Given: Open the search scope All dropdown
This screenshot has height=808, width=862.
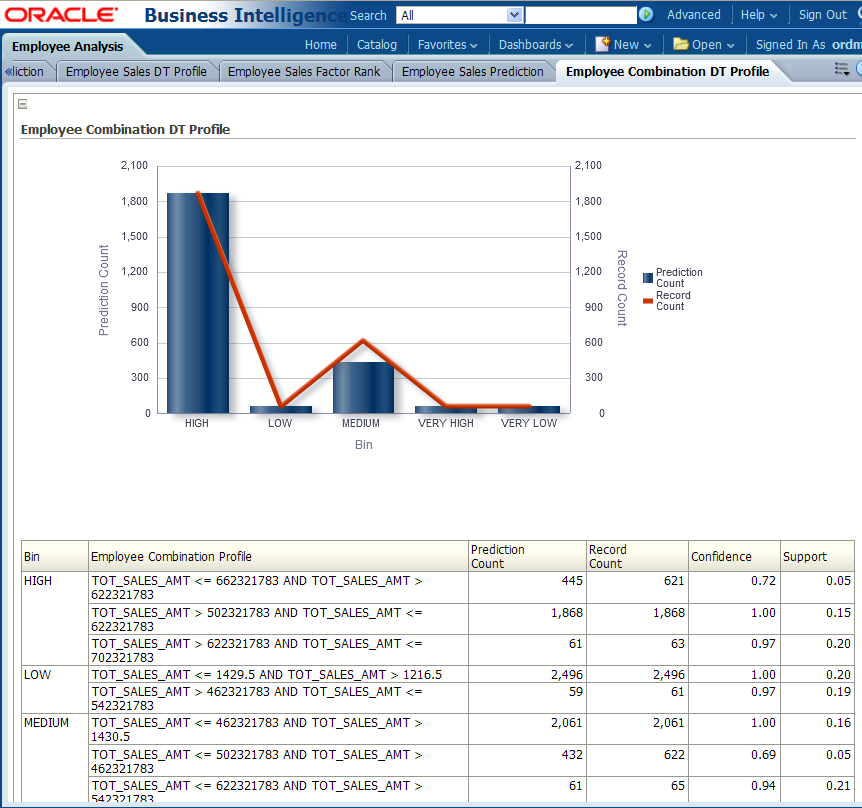Looking at the screenshot, I should coord(514,15).
